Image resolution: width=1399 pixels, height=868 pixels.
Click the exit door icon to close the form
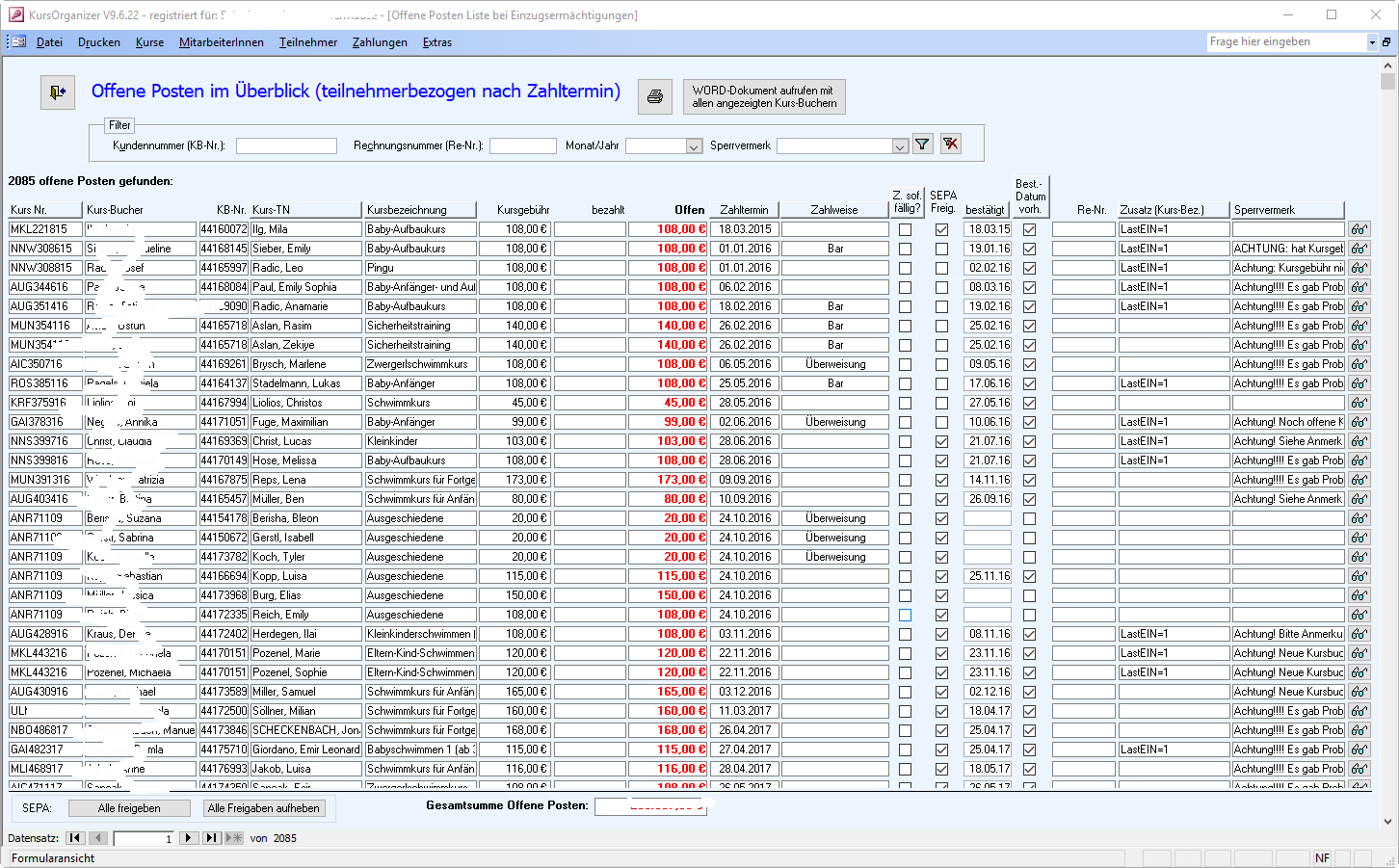coord(58,92)
